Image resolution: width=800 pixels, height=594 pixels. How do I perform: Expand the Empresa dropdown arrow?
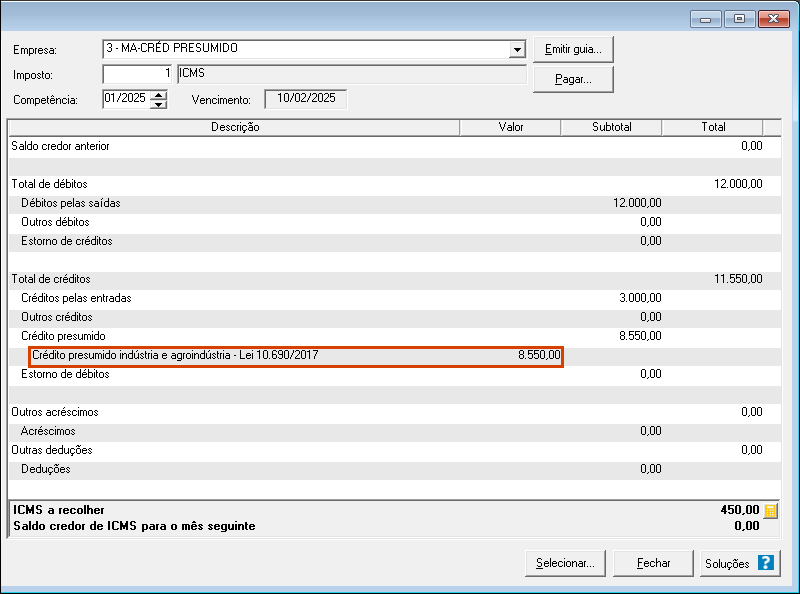click(517, 49)
